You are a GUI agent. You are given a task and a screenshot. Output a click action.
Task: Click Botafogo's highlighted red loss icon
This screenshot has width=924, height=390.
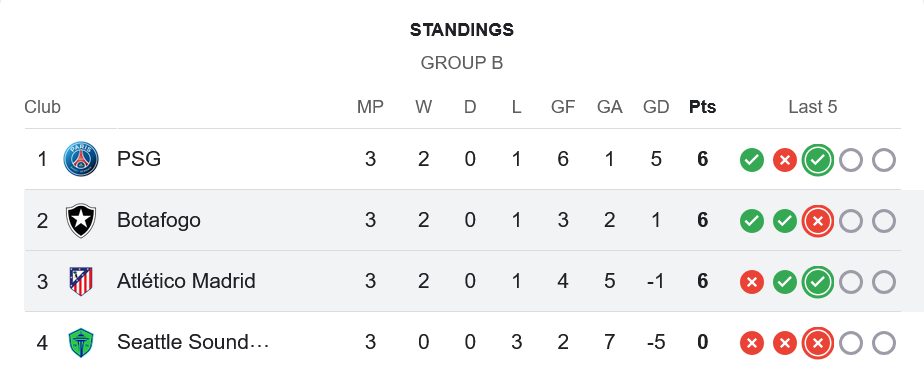tap(818, 221)
